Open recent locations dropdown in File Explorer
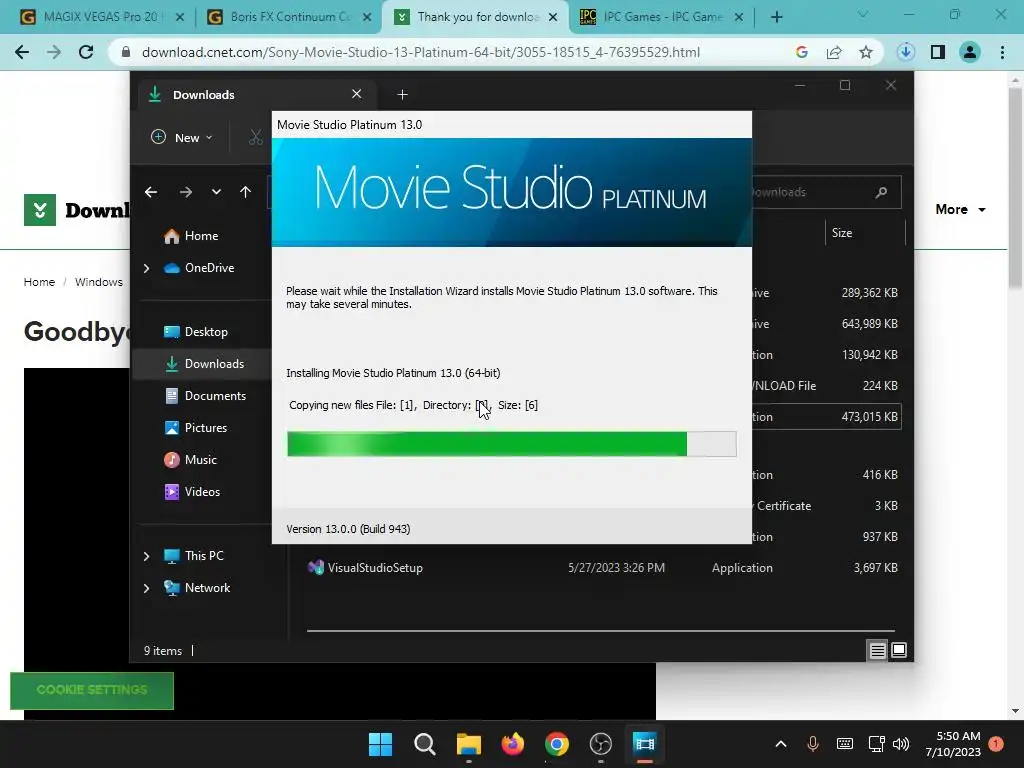The height and width of the screenshot is (768, 1024). (216, 192)
